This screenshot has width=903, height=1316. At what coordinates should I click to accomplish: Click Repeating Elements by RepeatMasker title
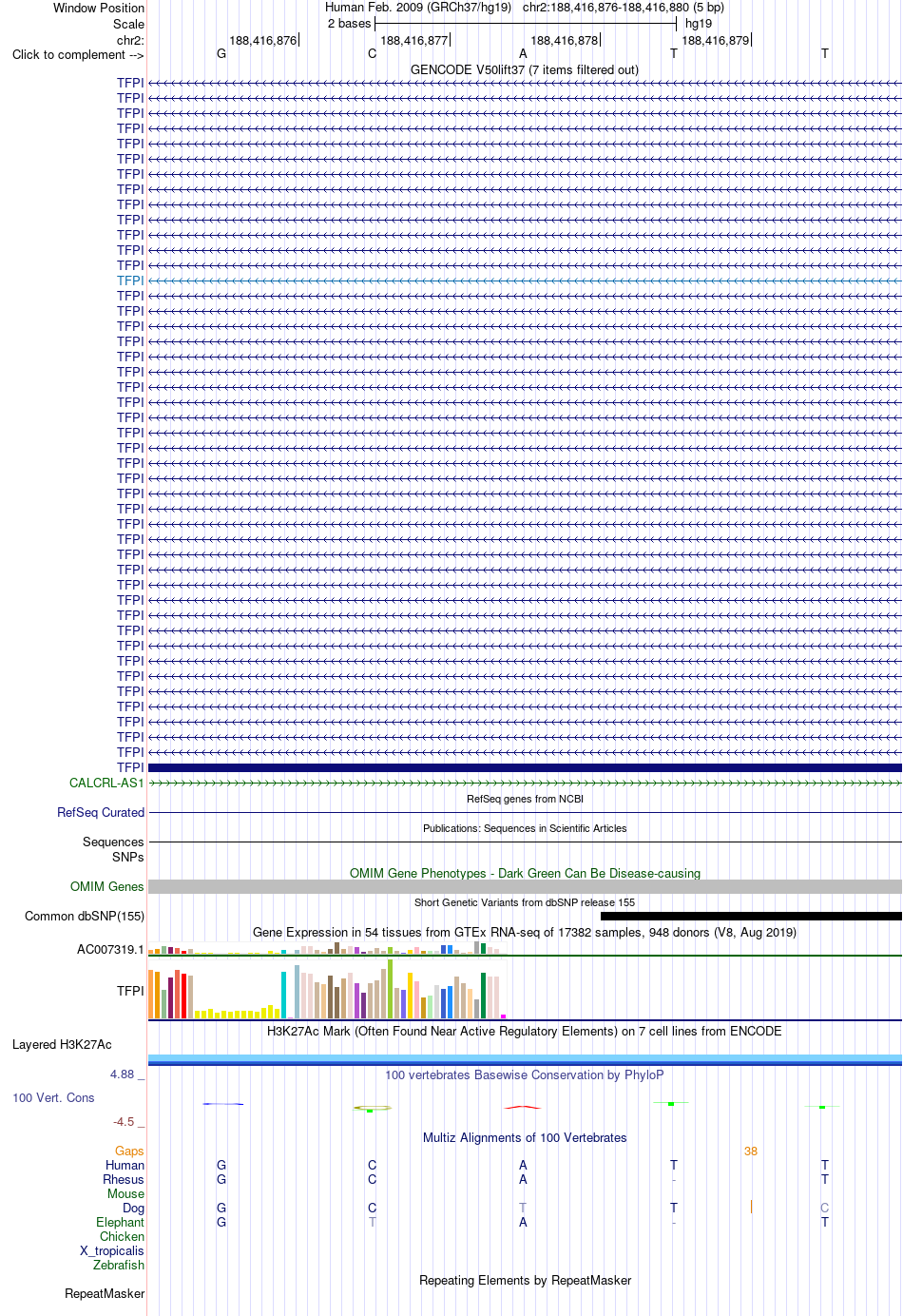[525, 1280]
